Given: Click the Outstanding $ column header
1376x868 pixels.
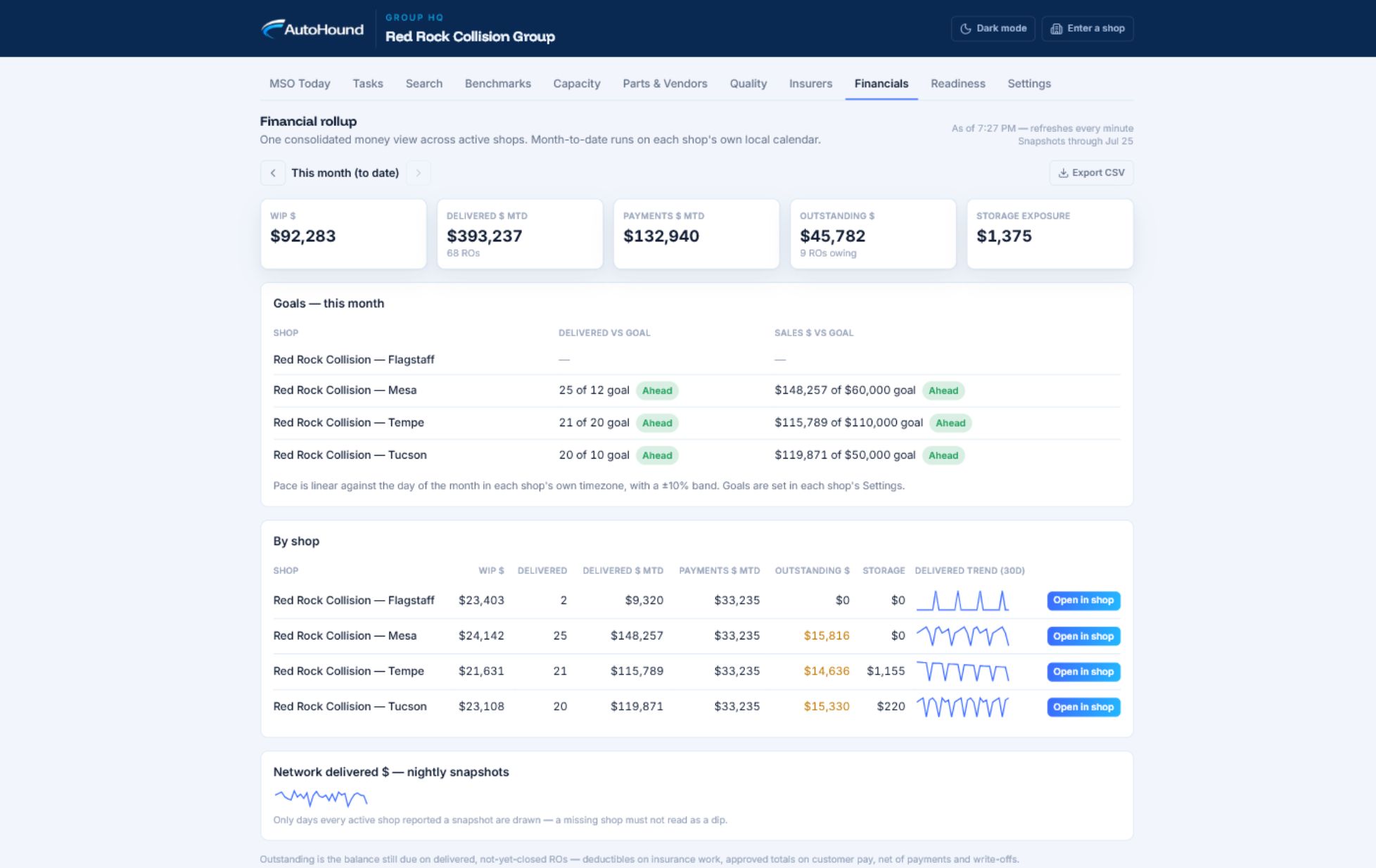Looking at the screenshot, I should (812, 570).
